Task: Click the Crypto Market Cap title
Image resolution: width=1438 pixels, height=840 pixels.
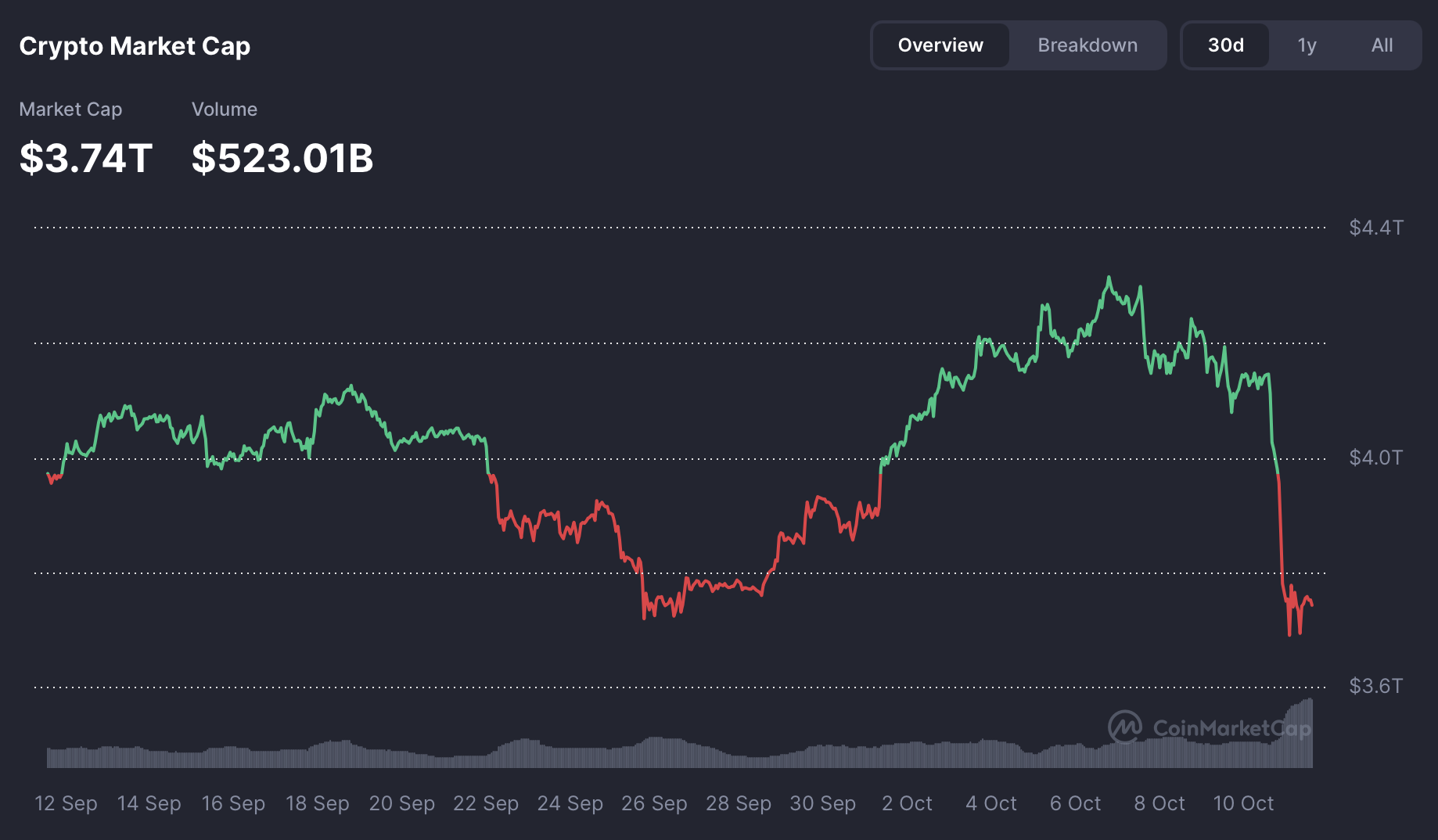Action: pos(135,46)
